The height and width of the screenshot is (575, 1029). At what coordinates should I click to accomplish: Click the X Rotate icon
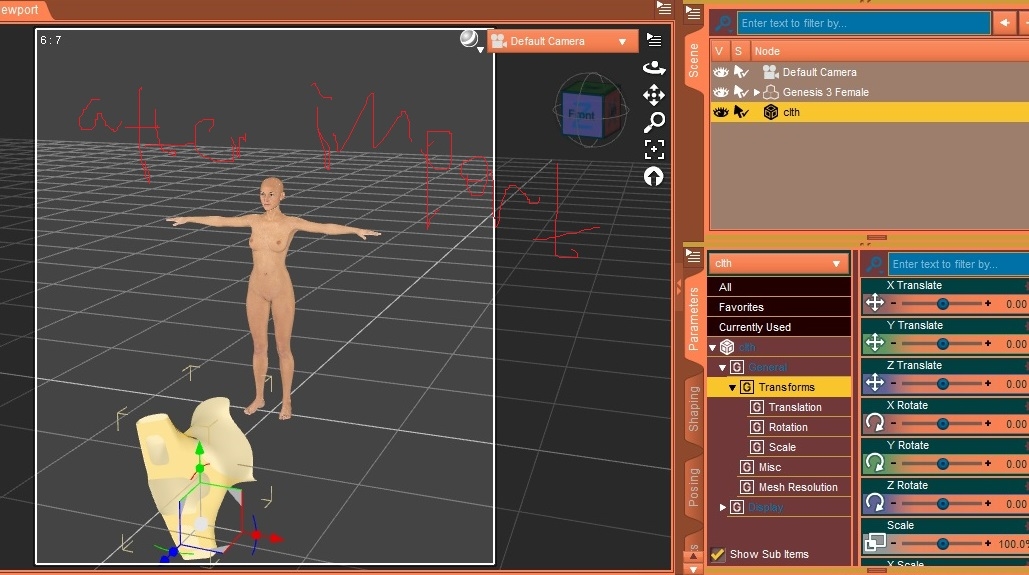pos(875,423)
